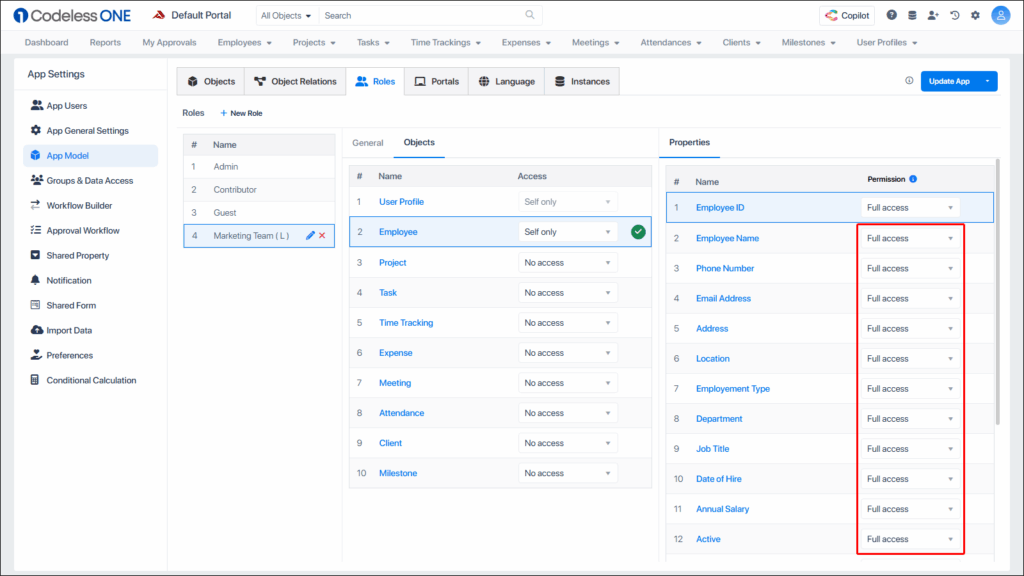Click the Permission info icon
The image size is (1024, 576).
(x=913, y=179)
